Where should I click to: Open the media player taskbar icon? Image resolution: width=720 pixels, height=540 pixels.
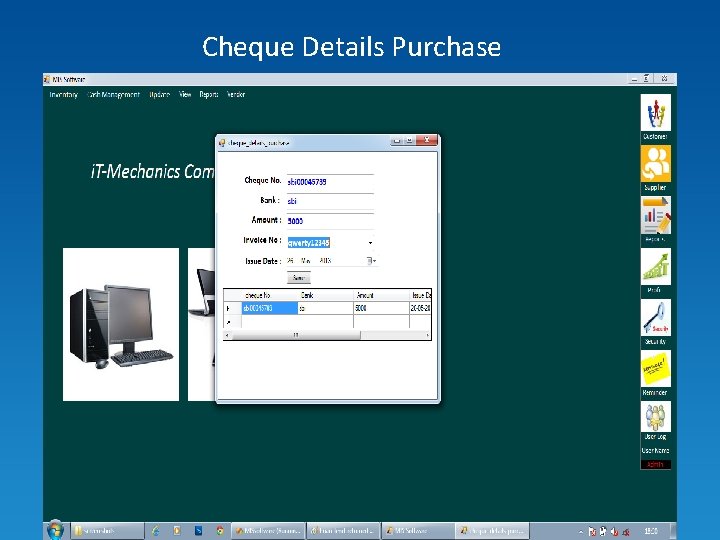click(177, 530)
